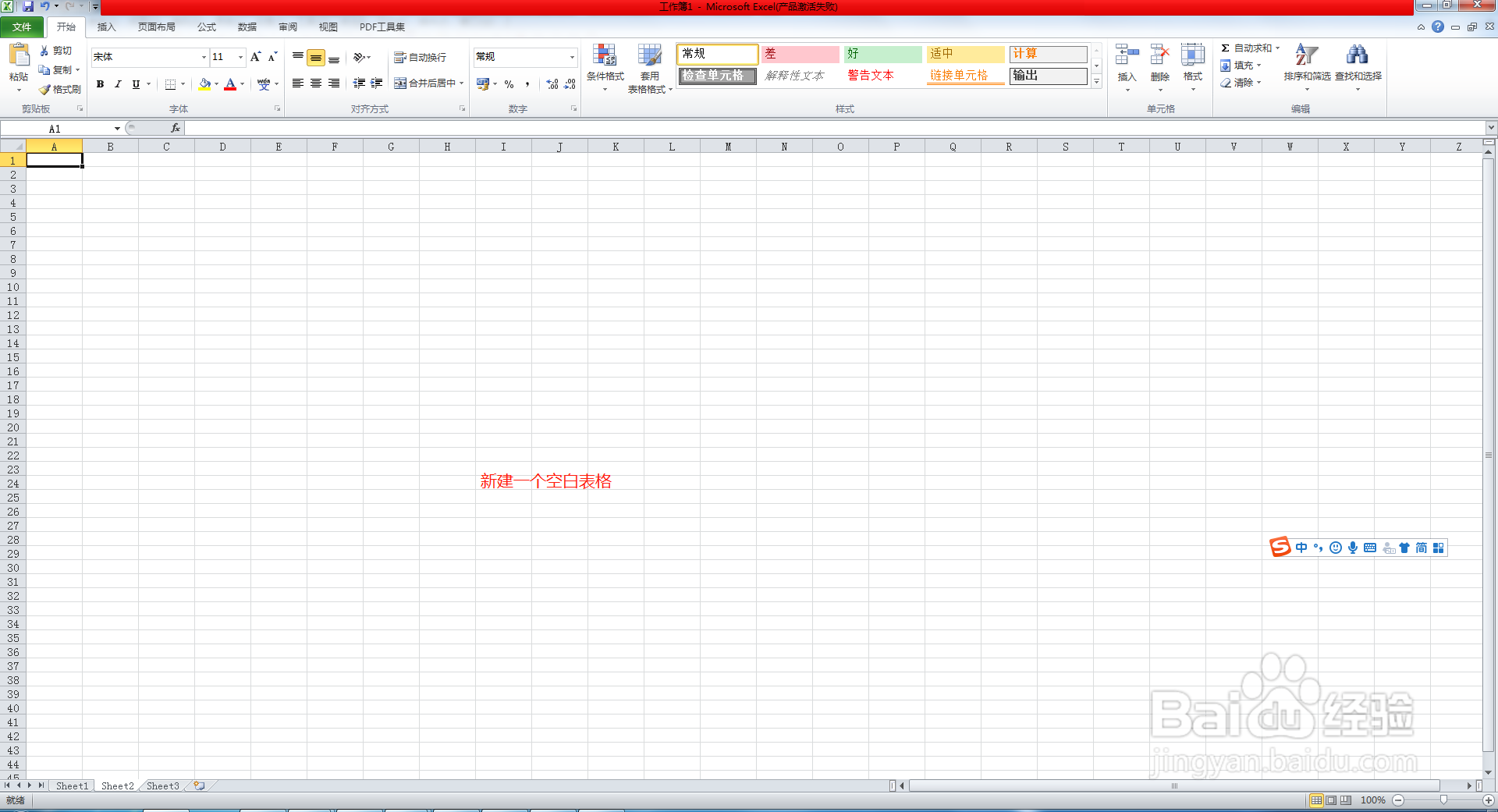This screenshot has width=1498, height=812.
Task: Click the comma style icon
Action: [527, 84]
